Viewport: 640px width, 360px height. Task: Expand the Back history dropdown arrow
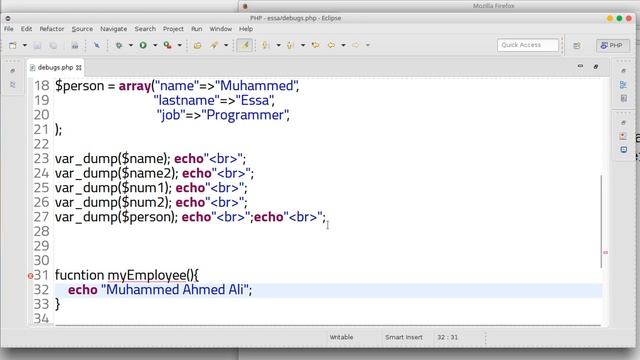pyautogui.click(x=343, y=45)
